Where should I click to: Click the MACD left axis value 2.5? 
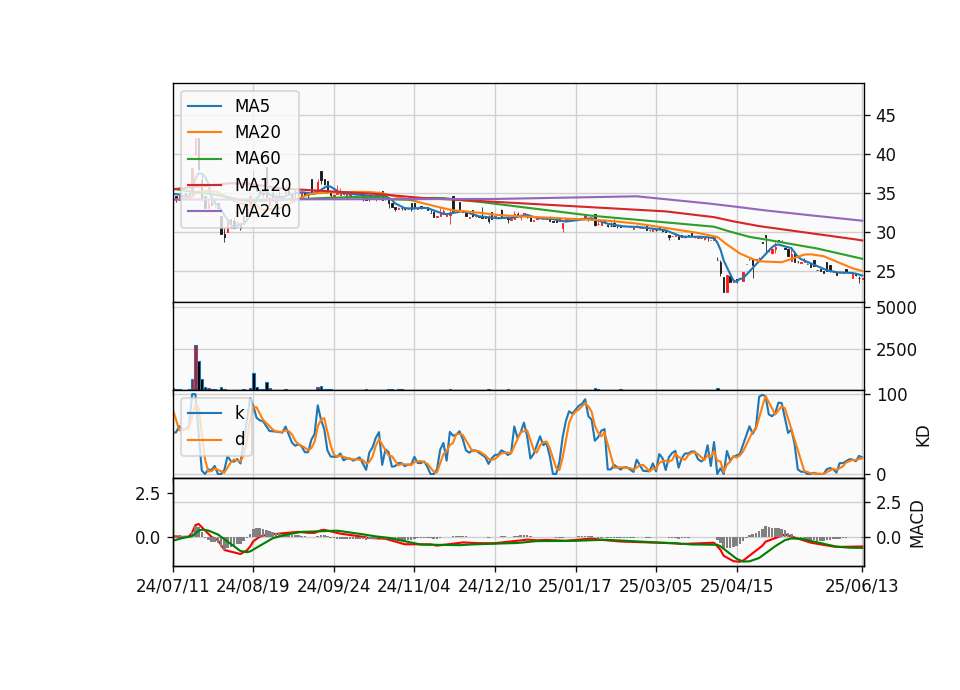click(x=148, y=493)
